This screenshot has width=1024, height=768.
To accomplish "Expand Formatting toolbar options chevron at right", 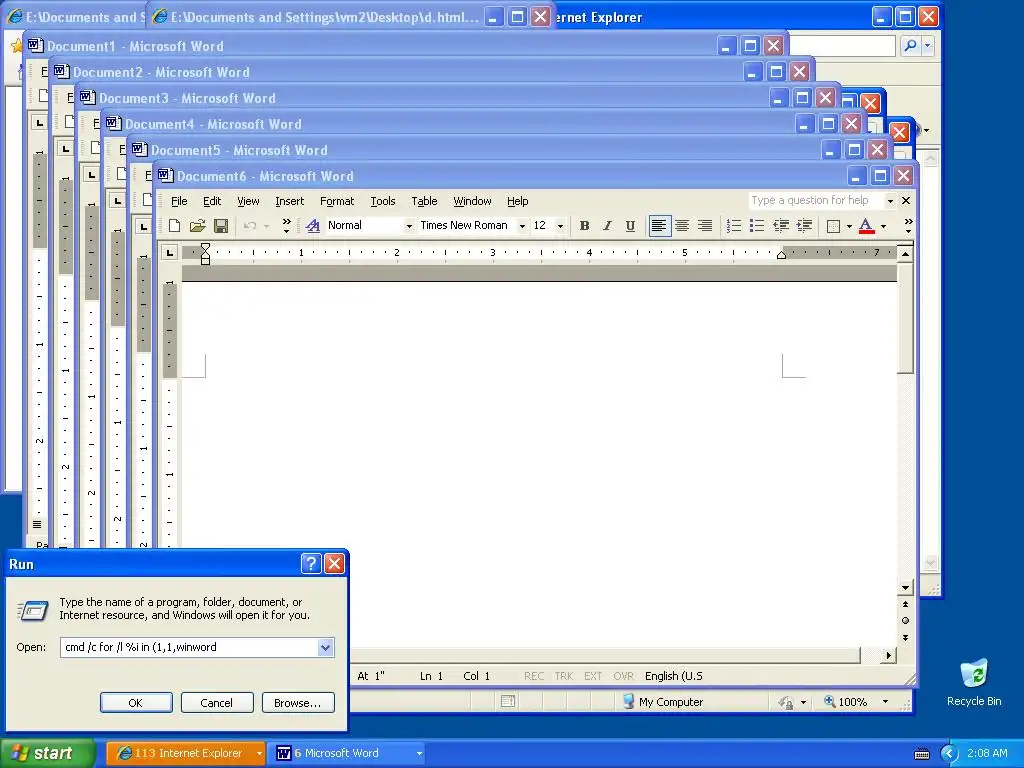I will (x=908, y=226).
